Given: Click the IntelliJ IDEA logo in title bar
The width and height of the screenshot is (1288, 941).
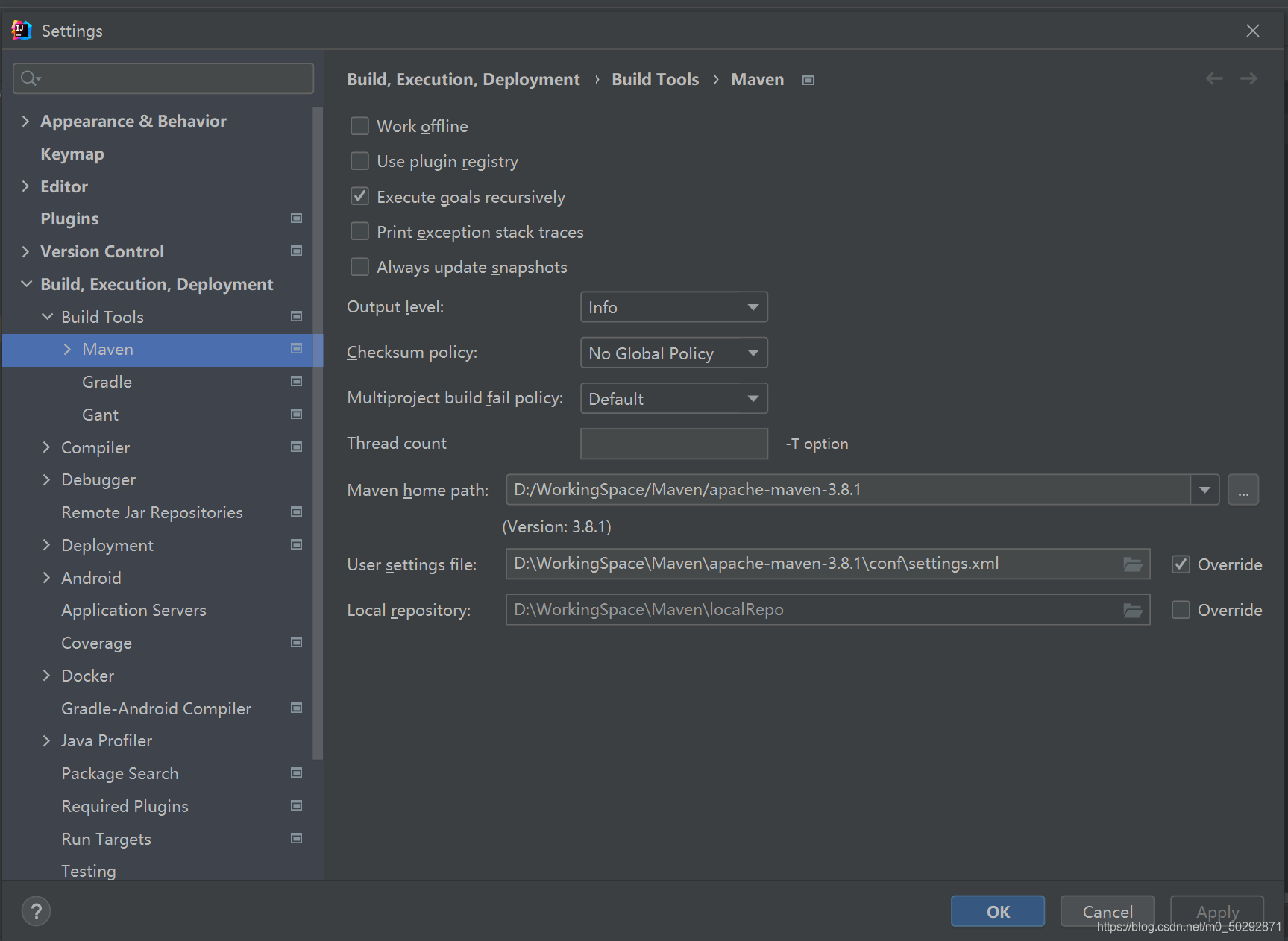Looking at the screenshot, I should point(22,31).
